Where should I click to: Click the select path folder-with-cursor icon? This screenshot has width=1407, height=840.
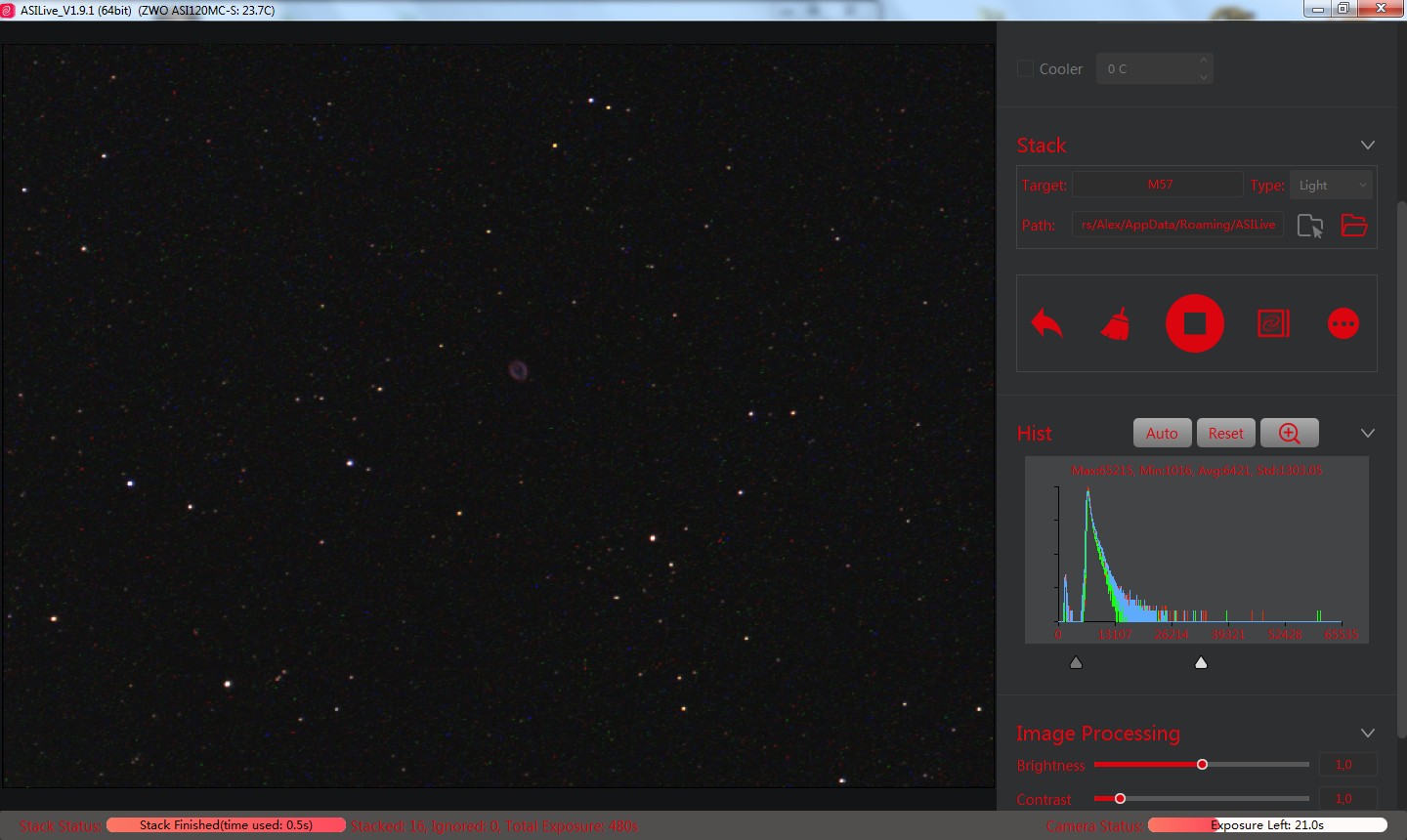click(x=1310, y=226)
